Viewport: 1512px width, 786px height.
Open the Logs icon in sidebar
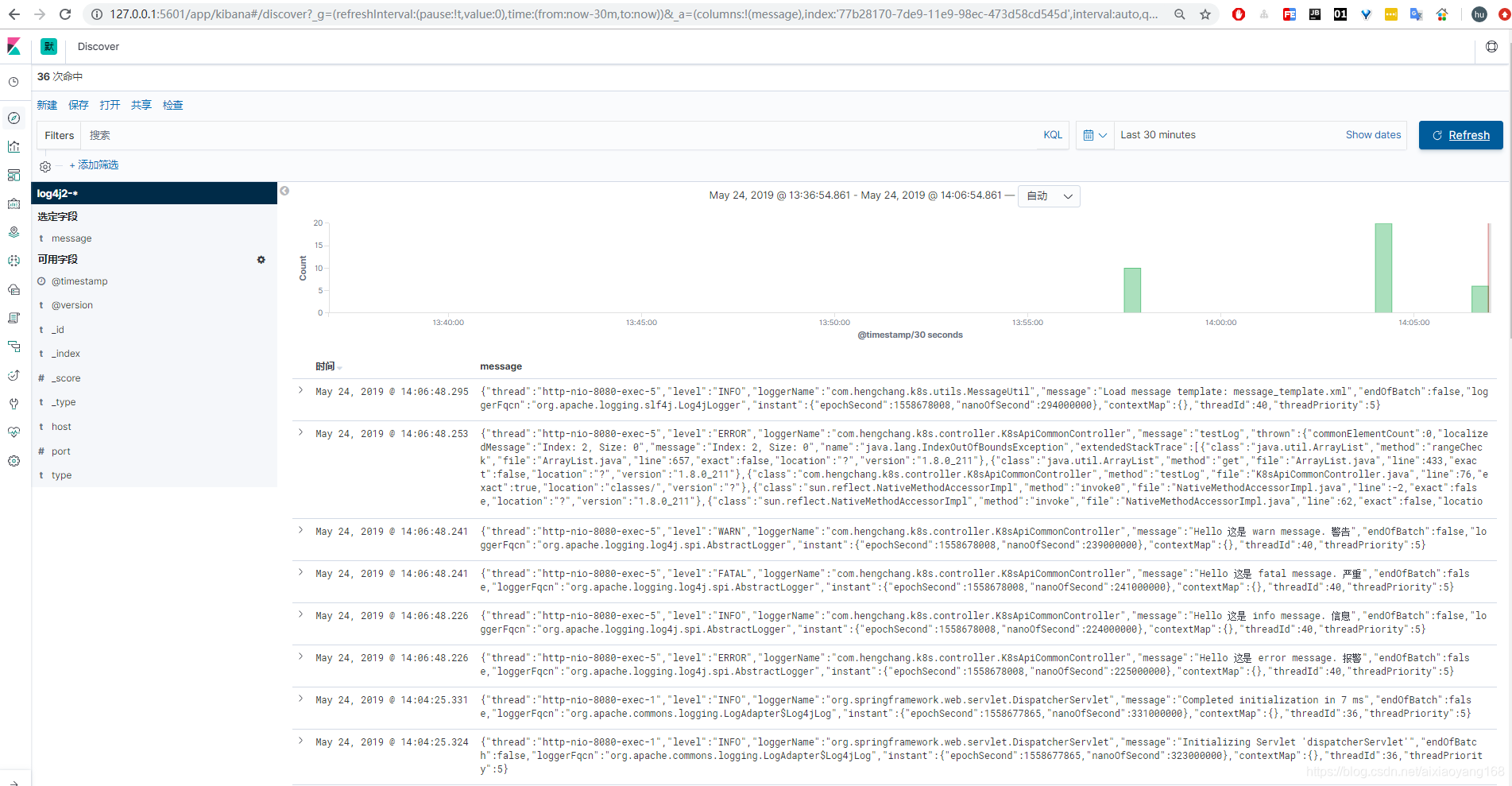coord(14,318)
